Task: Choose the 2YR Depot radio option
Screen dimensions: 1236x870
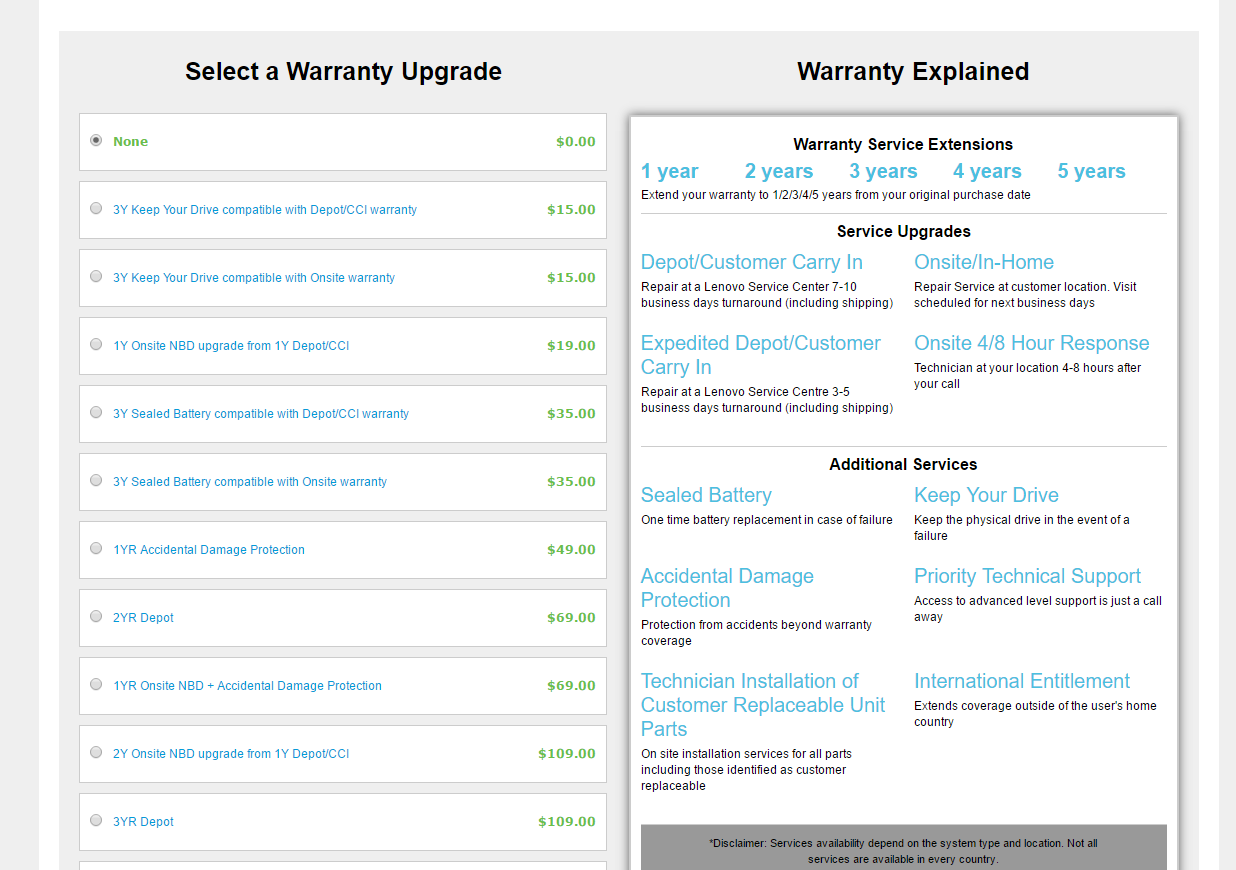Action: point(96,616)
